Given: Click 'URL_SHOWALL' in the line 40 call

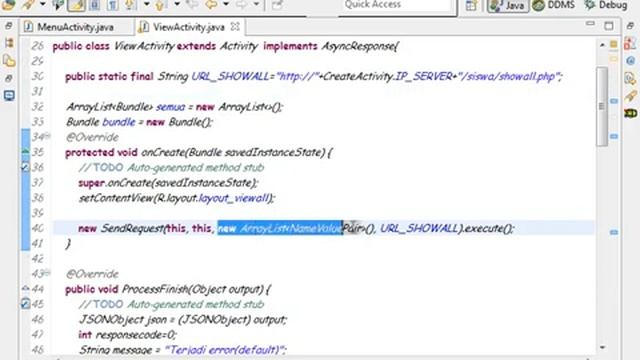Looking at the screenshot, I should pyautogui.click(x=419, y=228).
